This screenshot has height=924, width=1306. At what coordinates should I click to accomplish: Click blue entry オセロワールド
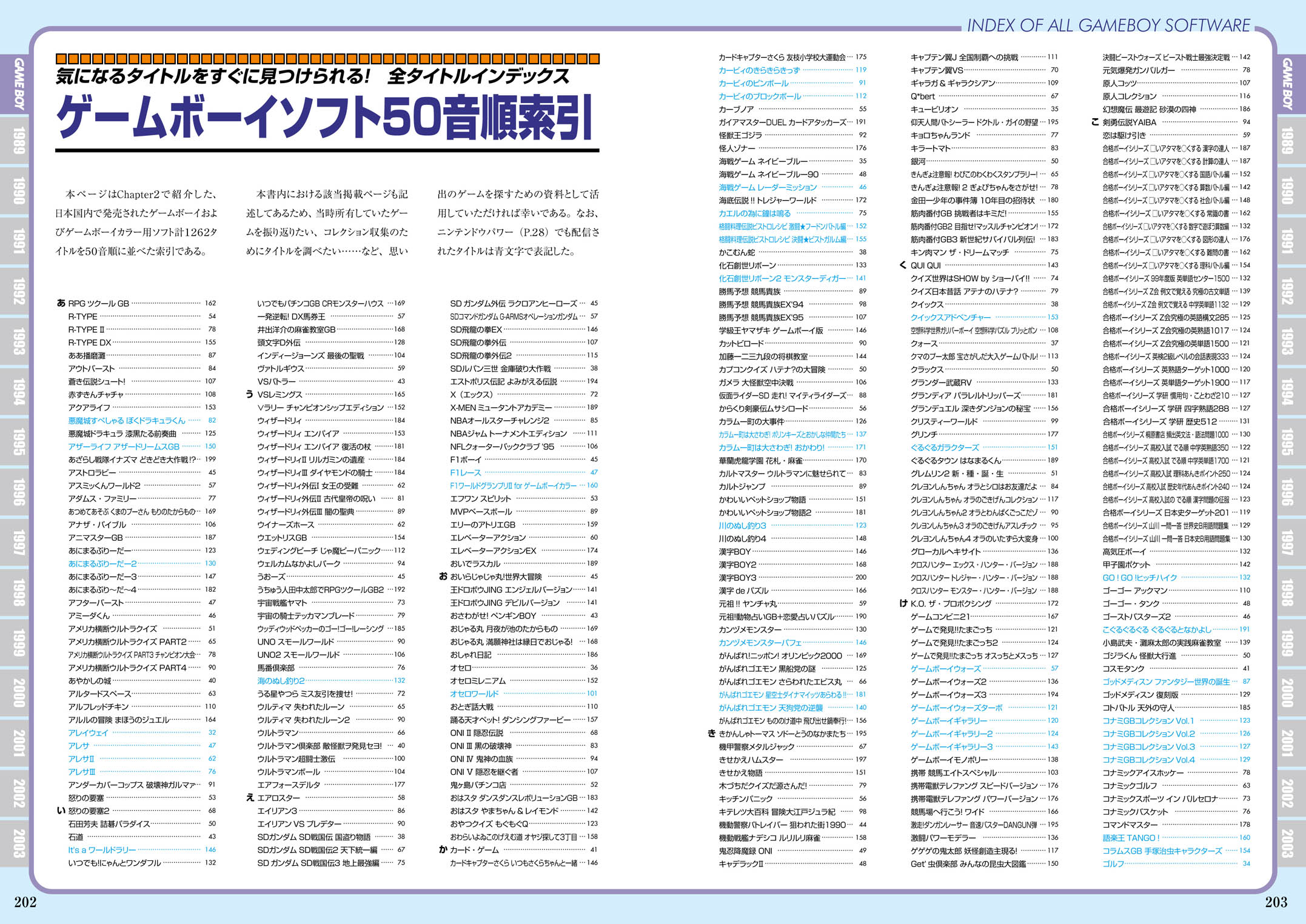474,694
